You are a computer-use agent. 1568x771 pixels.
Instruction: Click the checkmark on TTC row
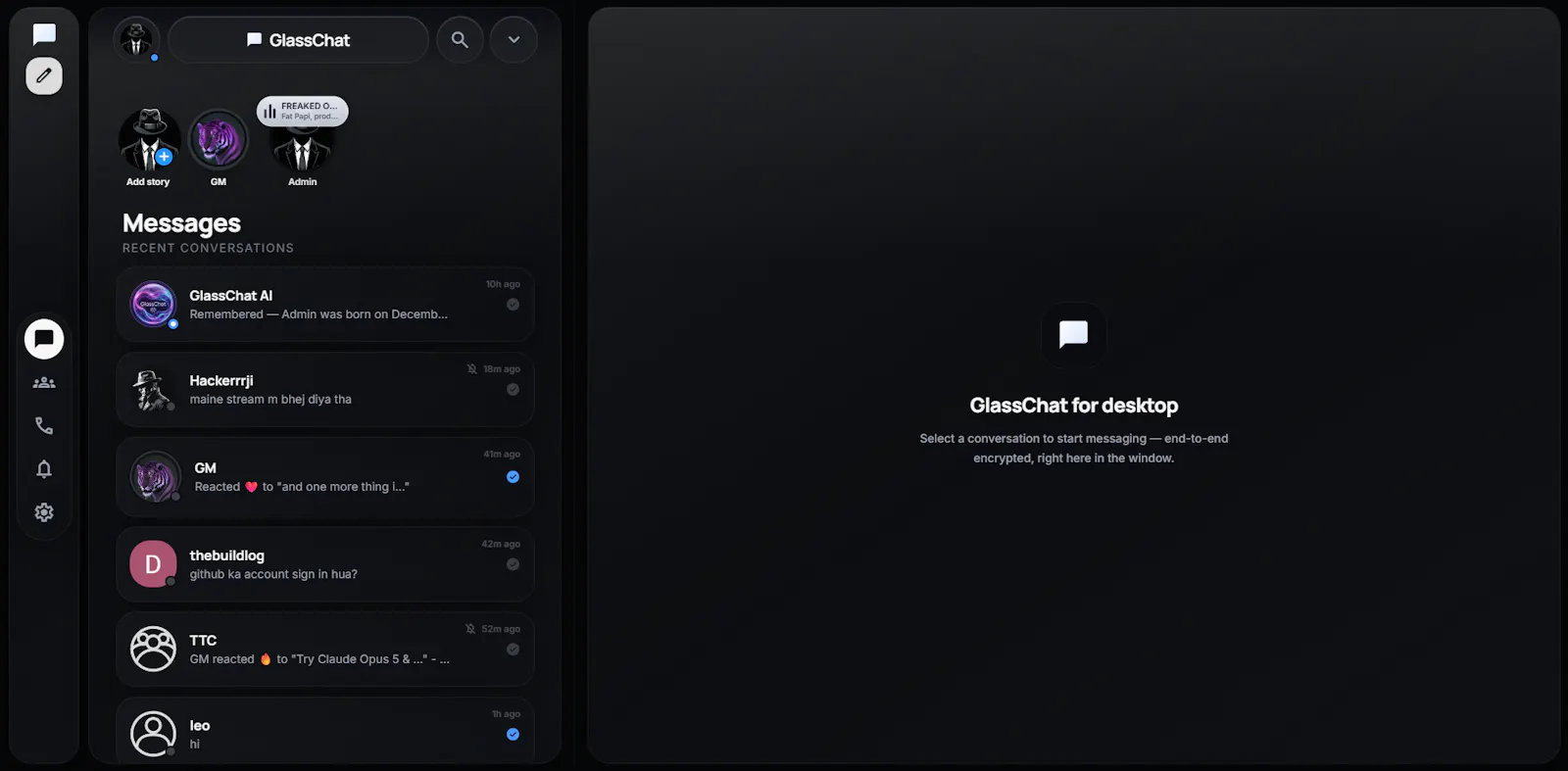pyautogui.click(x=513, y=650)
